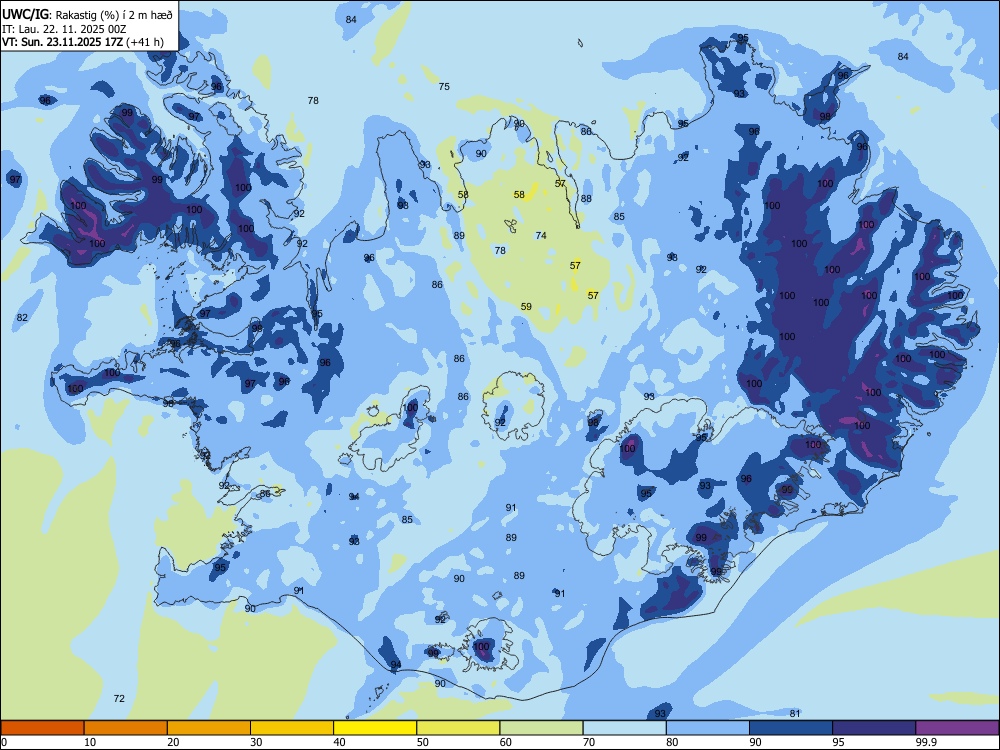
Task: Pick the golden 30–40 legend swatch
Action: click(x=292, y=728)
